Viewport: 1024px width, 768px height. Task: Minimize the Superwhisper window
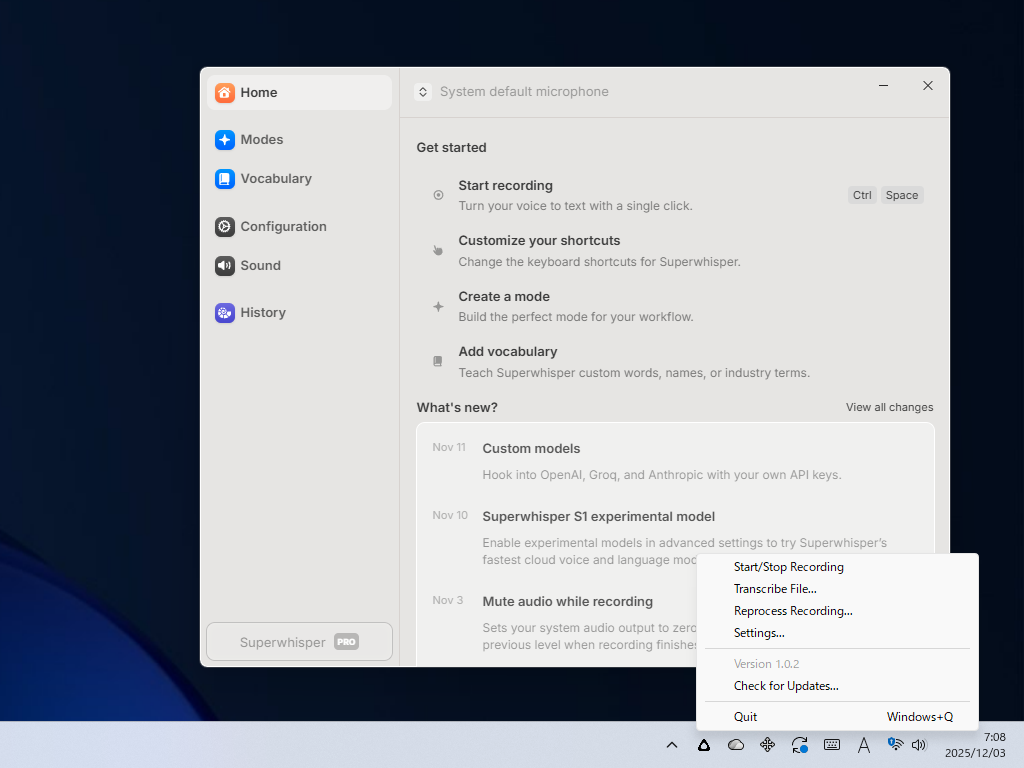point(884,86)
